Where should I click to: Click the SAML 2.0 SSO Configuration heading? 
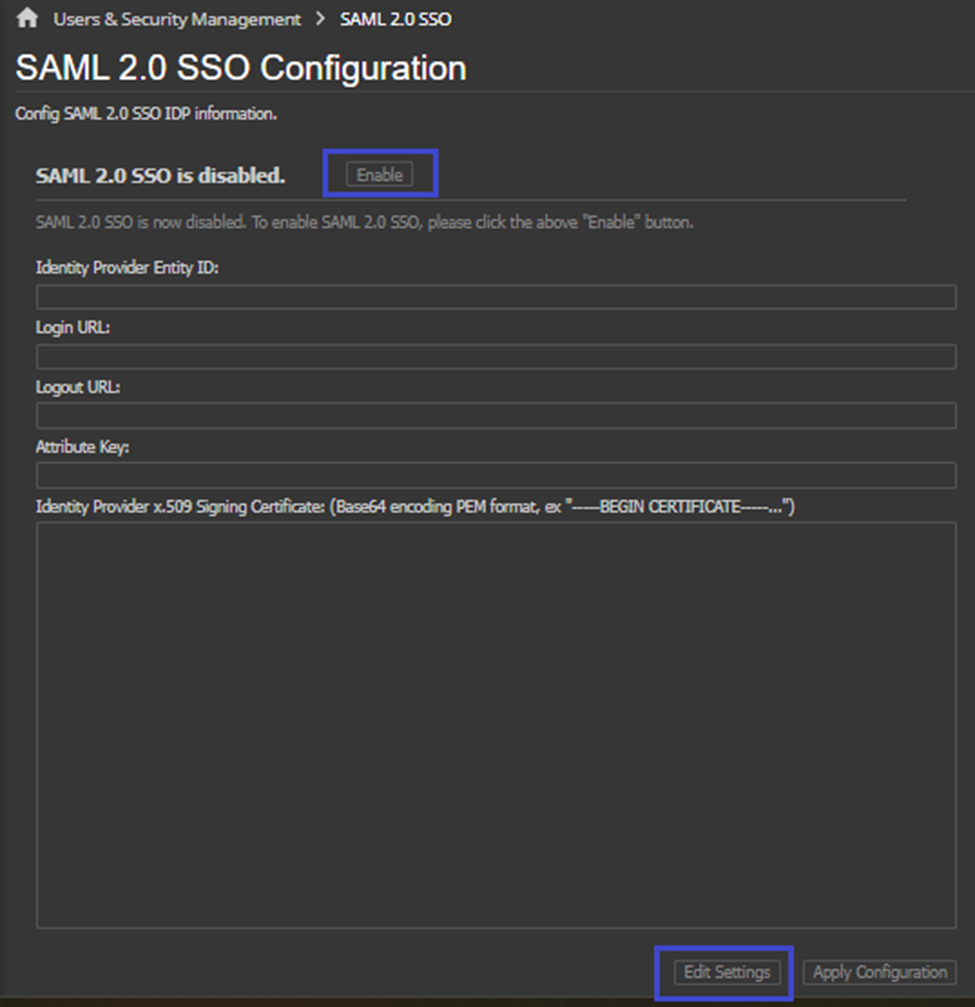coord(241,68)
